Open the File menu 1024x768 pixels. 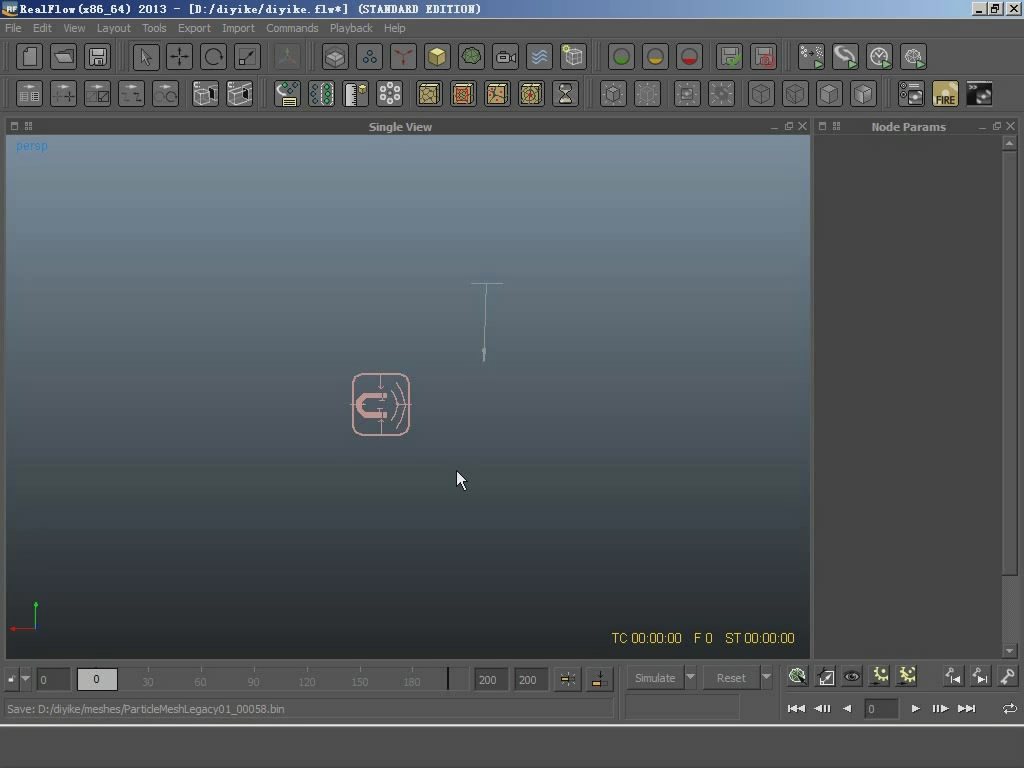tap(13, 28)
